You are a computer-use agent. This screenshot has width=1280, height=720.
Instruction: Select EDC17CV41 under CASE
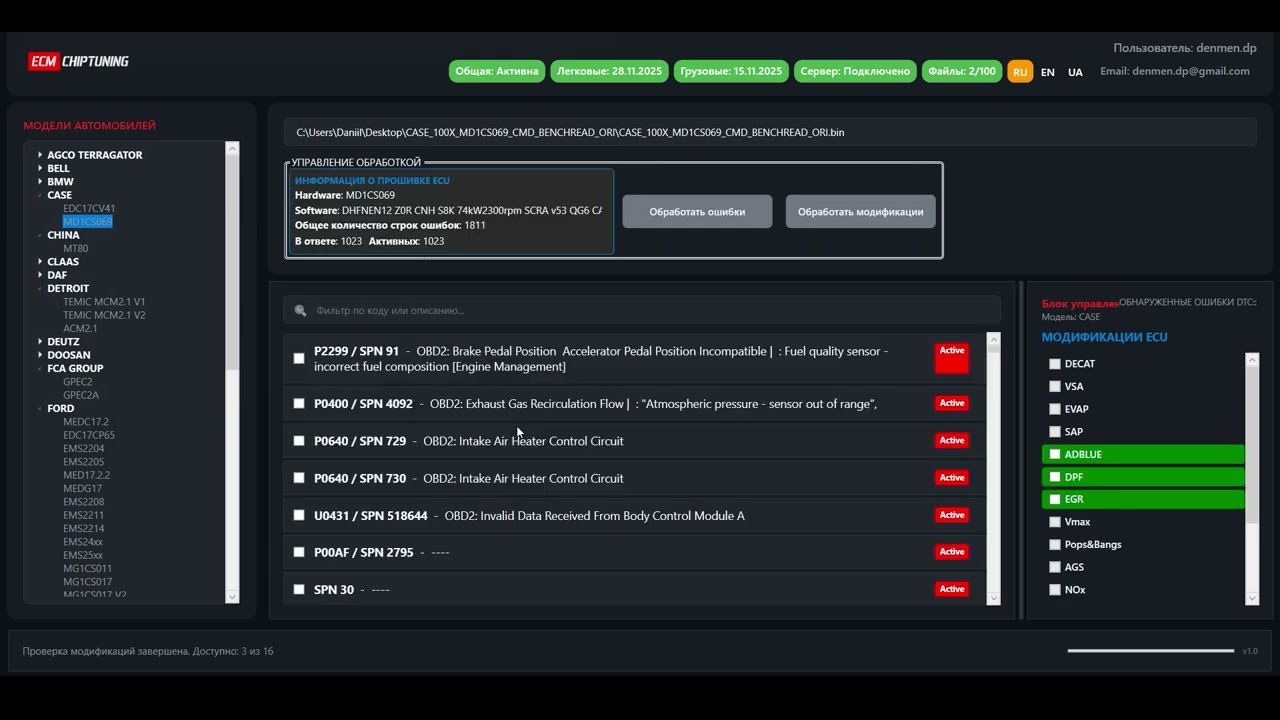point(89,209)
